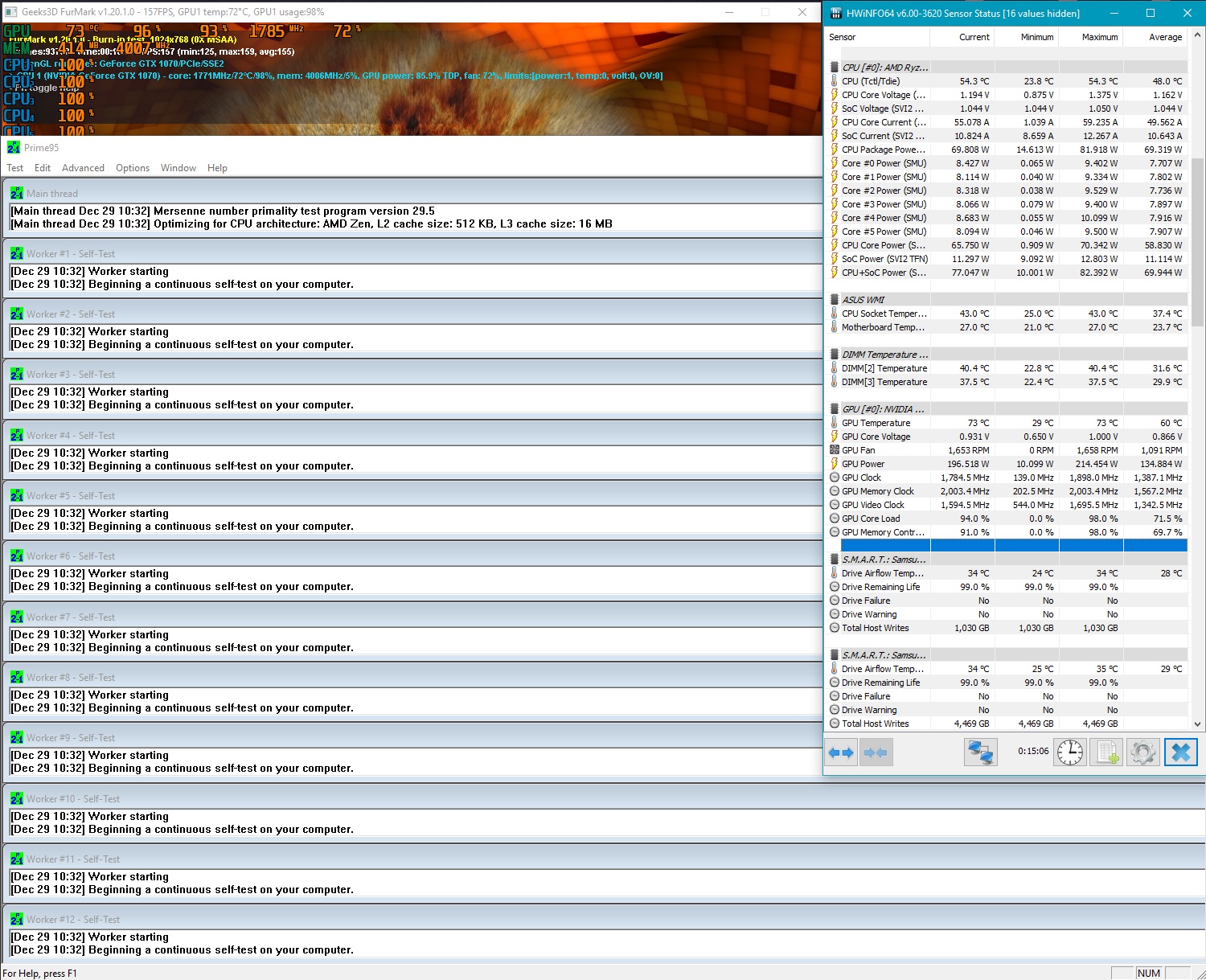The width and height of the screenshot is (1206, 980).
Task: Click the collapse columns arrows button in HWiNFO
Action: [876, 753]
